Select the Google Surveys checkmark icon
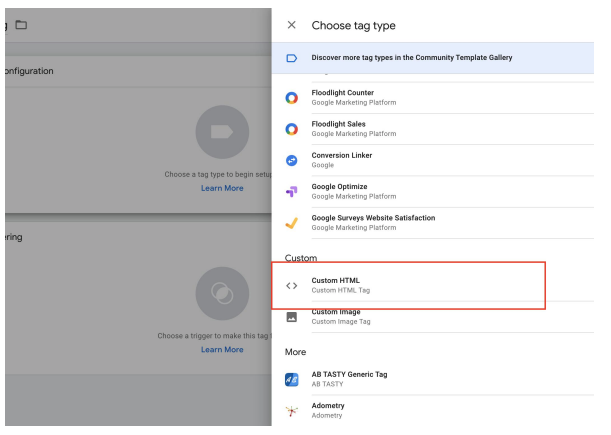 tap(291, 223)
